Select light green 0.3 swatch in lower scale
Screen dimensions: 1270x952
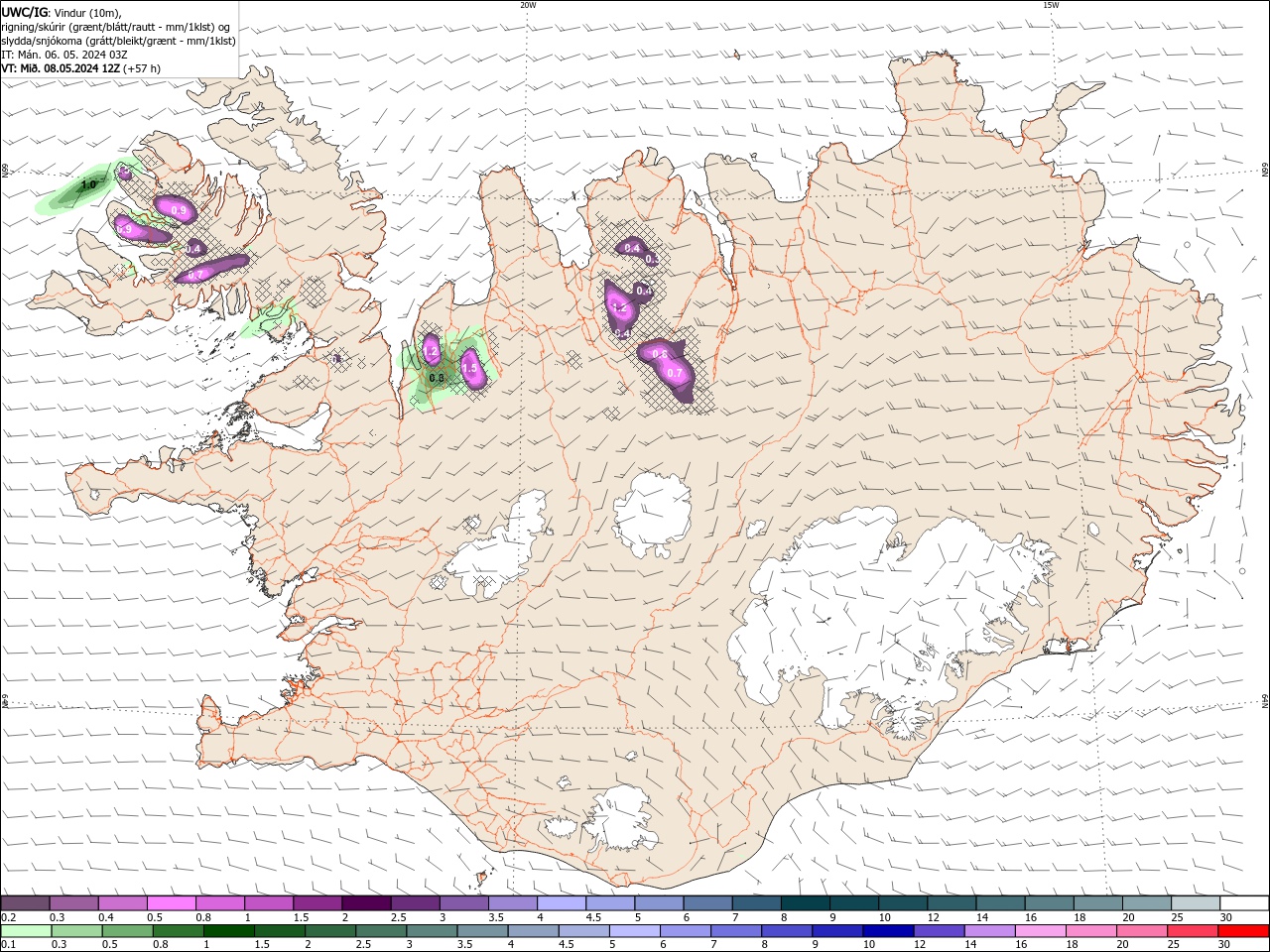(76, 930)
